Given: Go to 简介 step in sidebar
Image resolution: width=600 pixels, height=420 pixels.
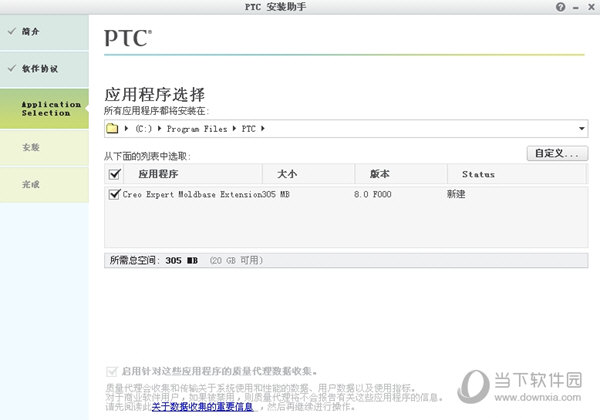Looking at the screenshot, I should (x=44, y=32).
